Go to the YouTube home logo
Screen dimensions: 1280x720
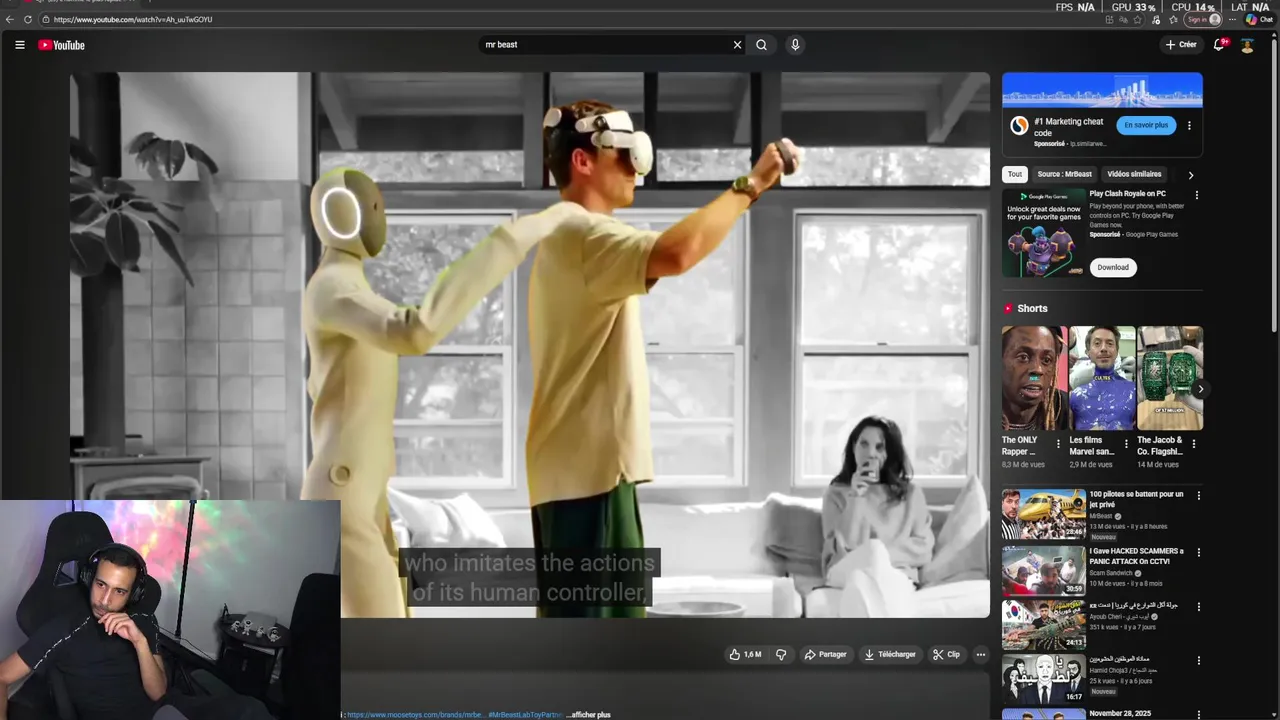point(61,45)
